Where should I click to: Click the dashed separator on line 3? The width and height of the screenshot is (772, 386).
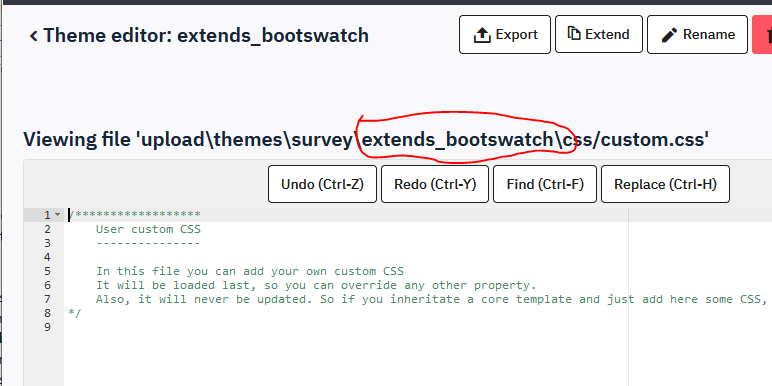[148, 243]
